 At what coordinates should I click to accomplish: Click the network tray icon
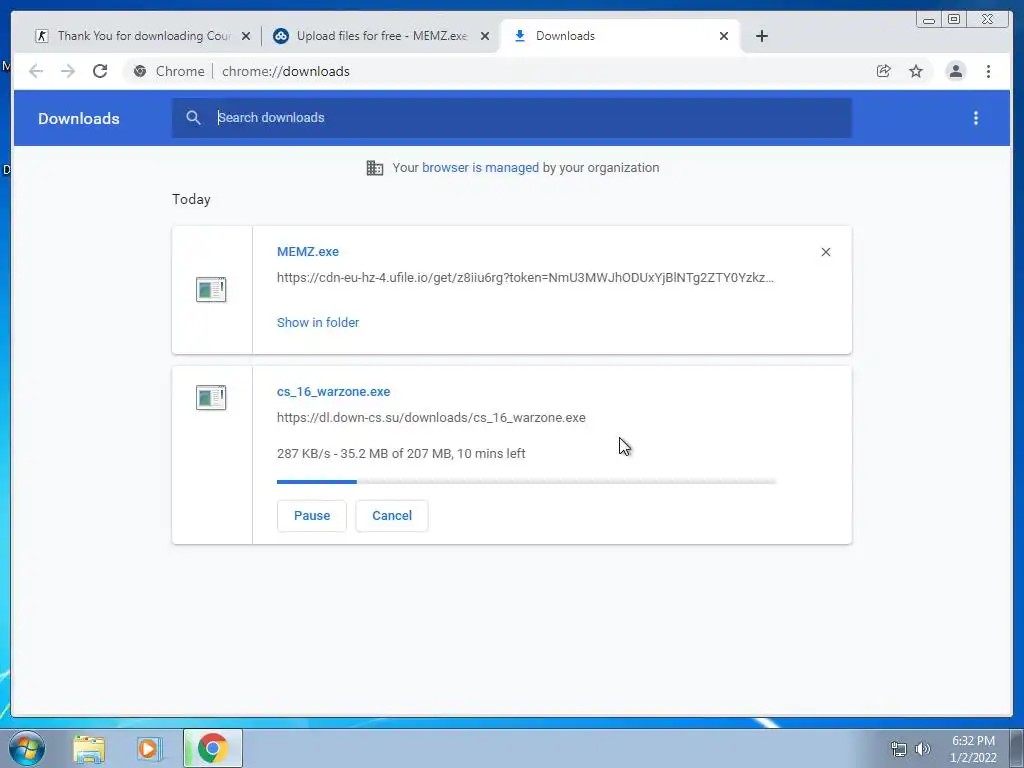point(899,749)
